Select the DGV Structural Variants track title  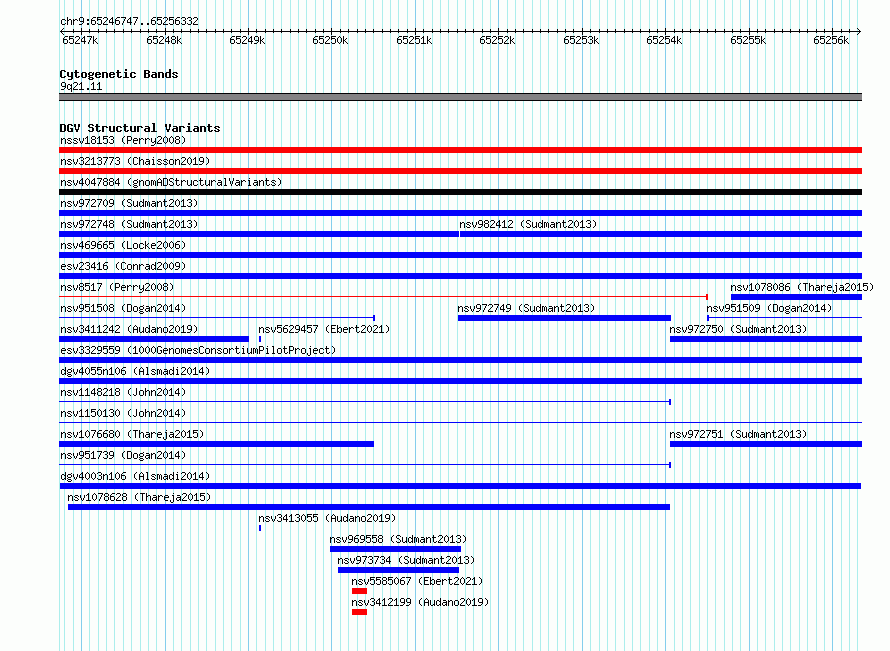(140, 128)
